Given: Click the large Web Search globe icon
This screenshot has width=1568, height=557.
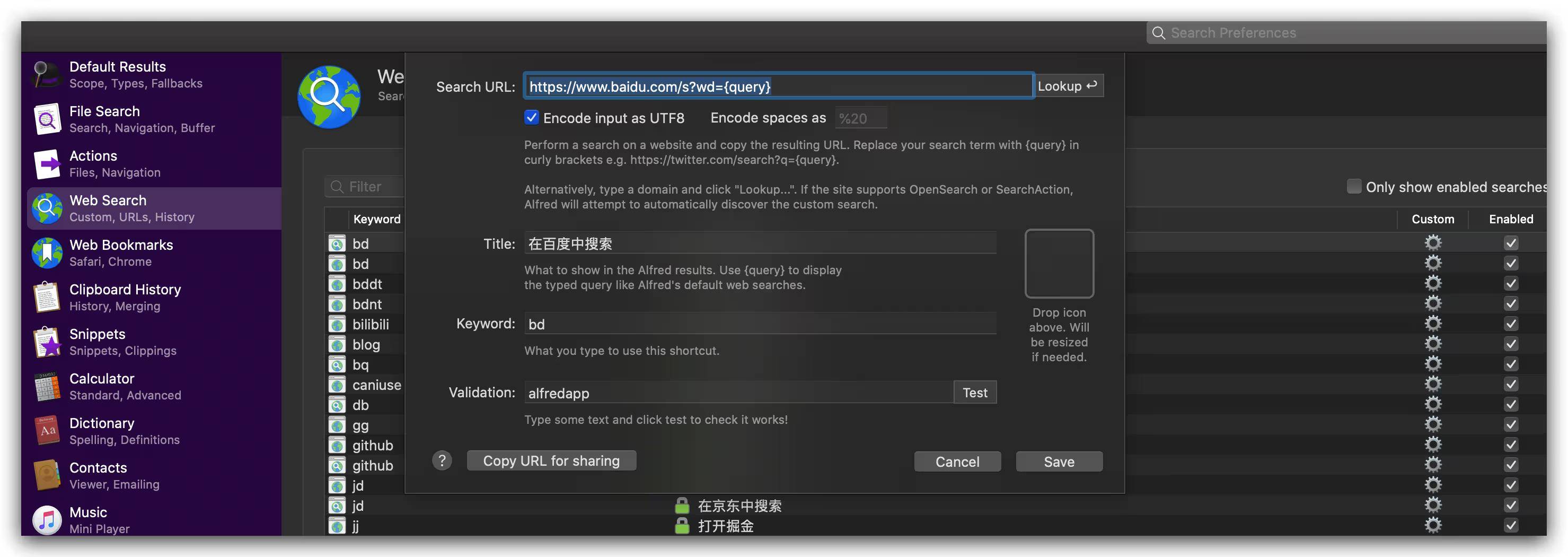Looking at the screenshot, I should click(329, 97).
